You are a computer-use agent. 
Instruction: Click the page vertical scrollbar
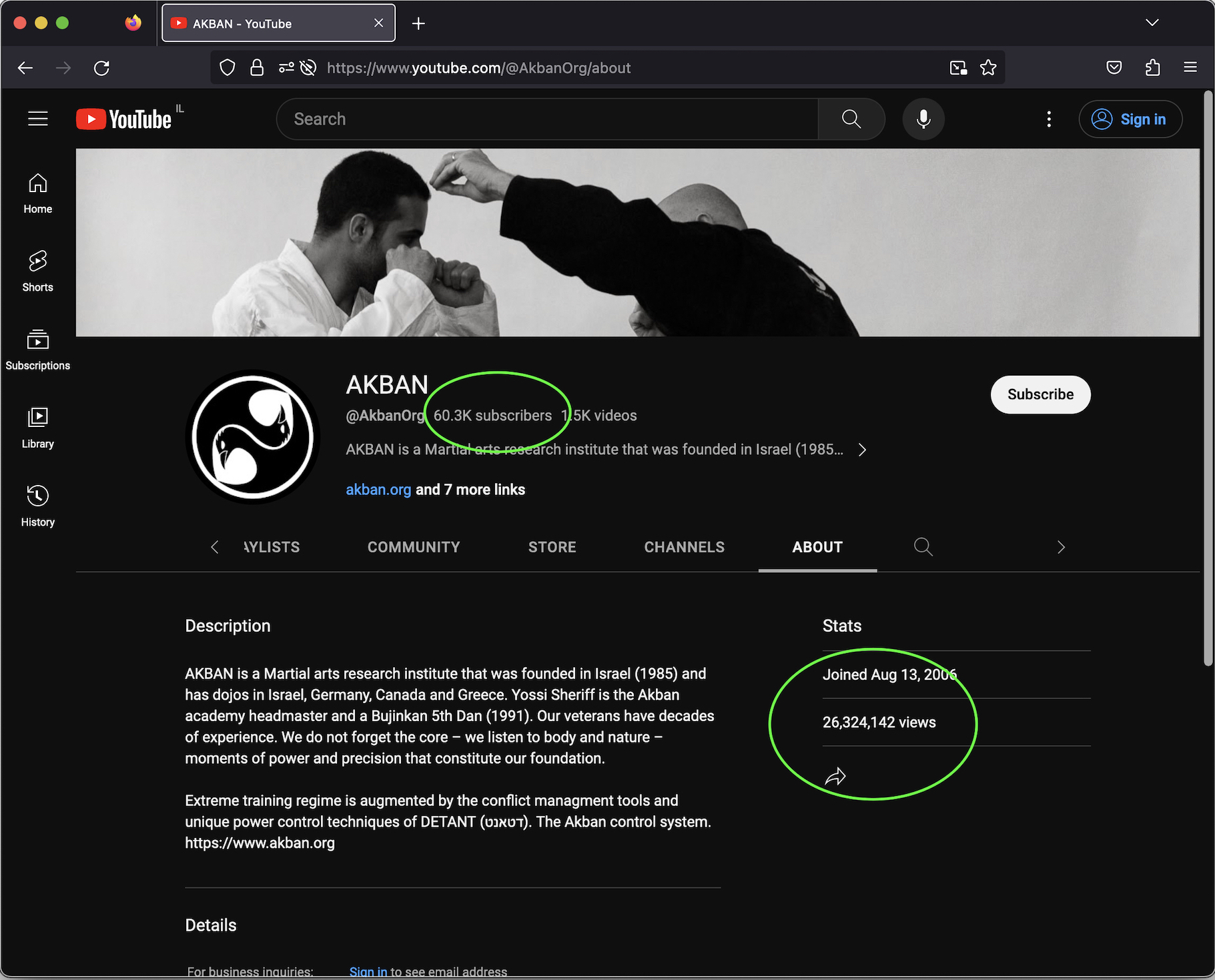pos(1208,379)
